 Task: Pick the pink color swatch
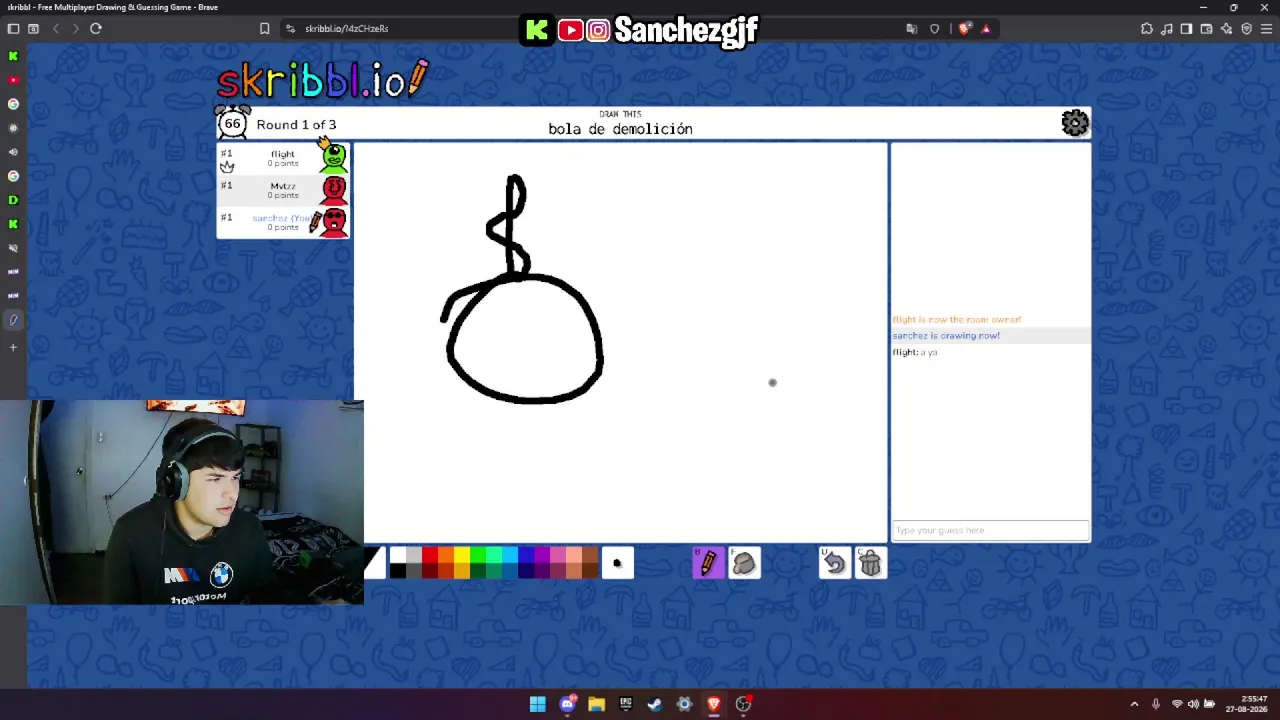558,555
